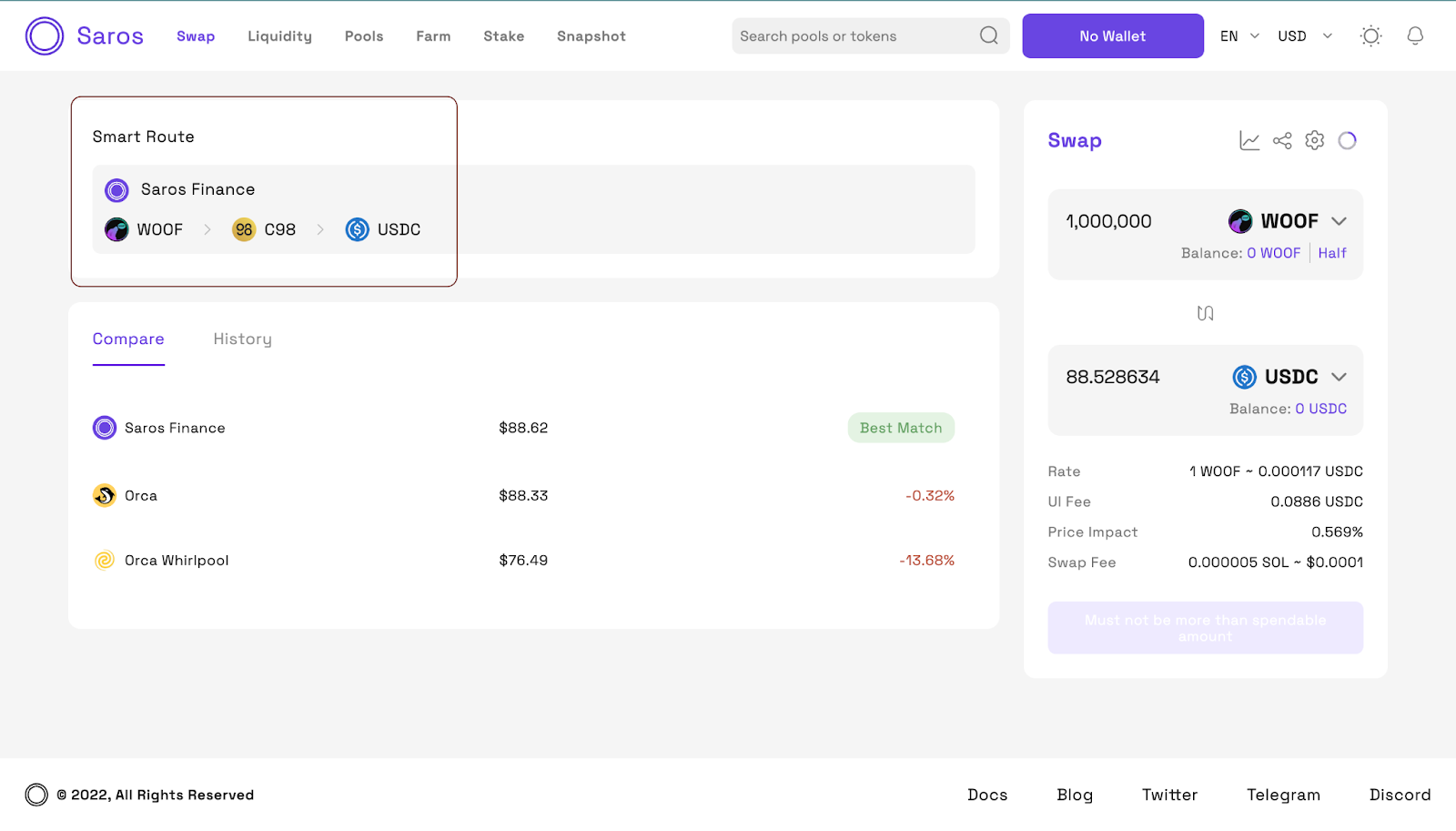1456x831 pixels.
Task: Click the Half balance link
Action: pyautogui.click(x=1332, y=253)
